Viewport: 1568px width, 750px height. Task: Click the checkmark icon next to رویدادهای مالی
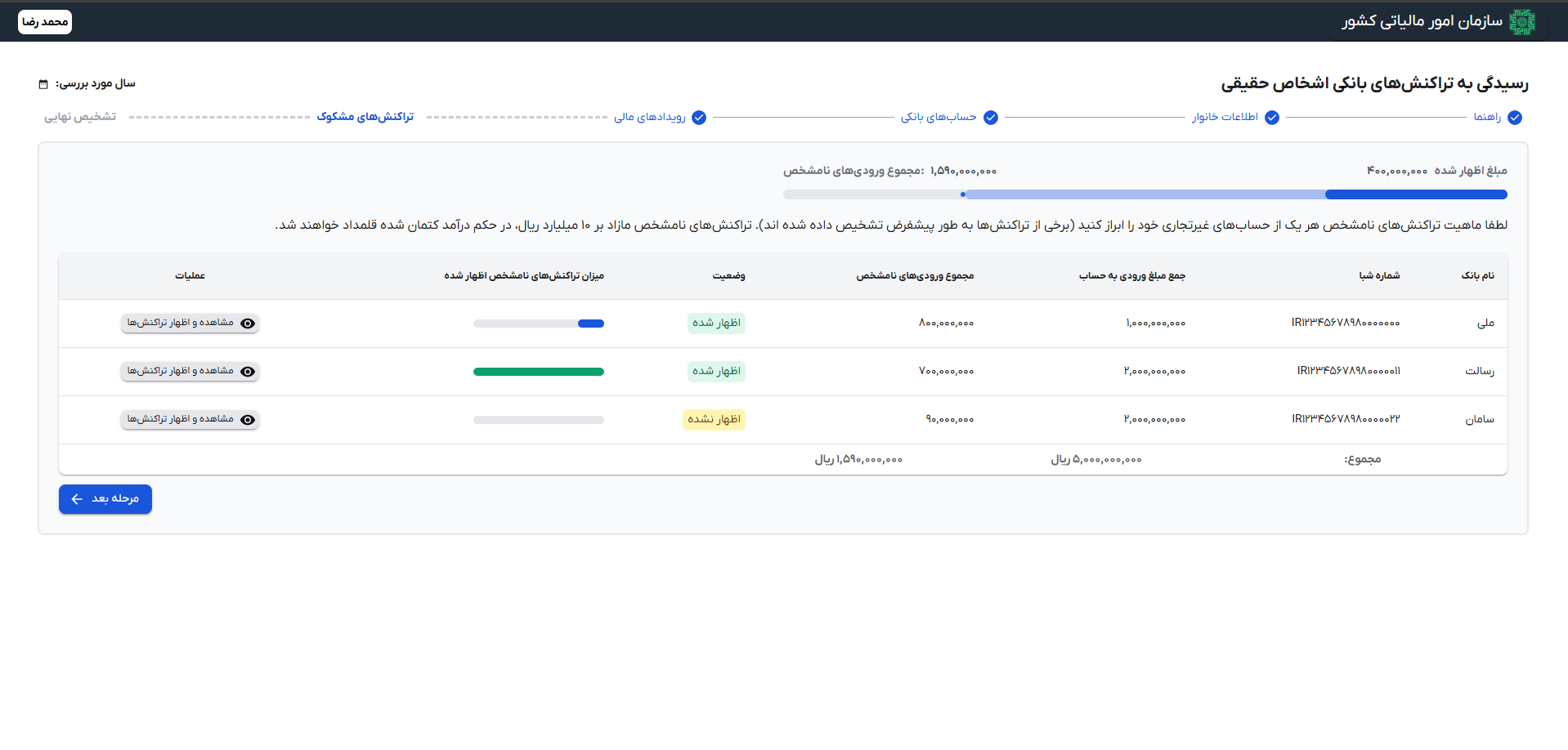(x=699, y=118)
